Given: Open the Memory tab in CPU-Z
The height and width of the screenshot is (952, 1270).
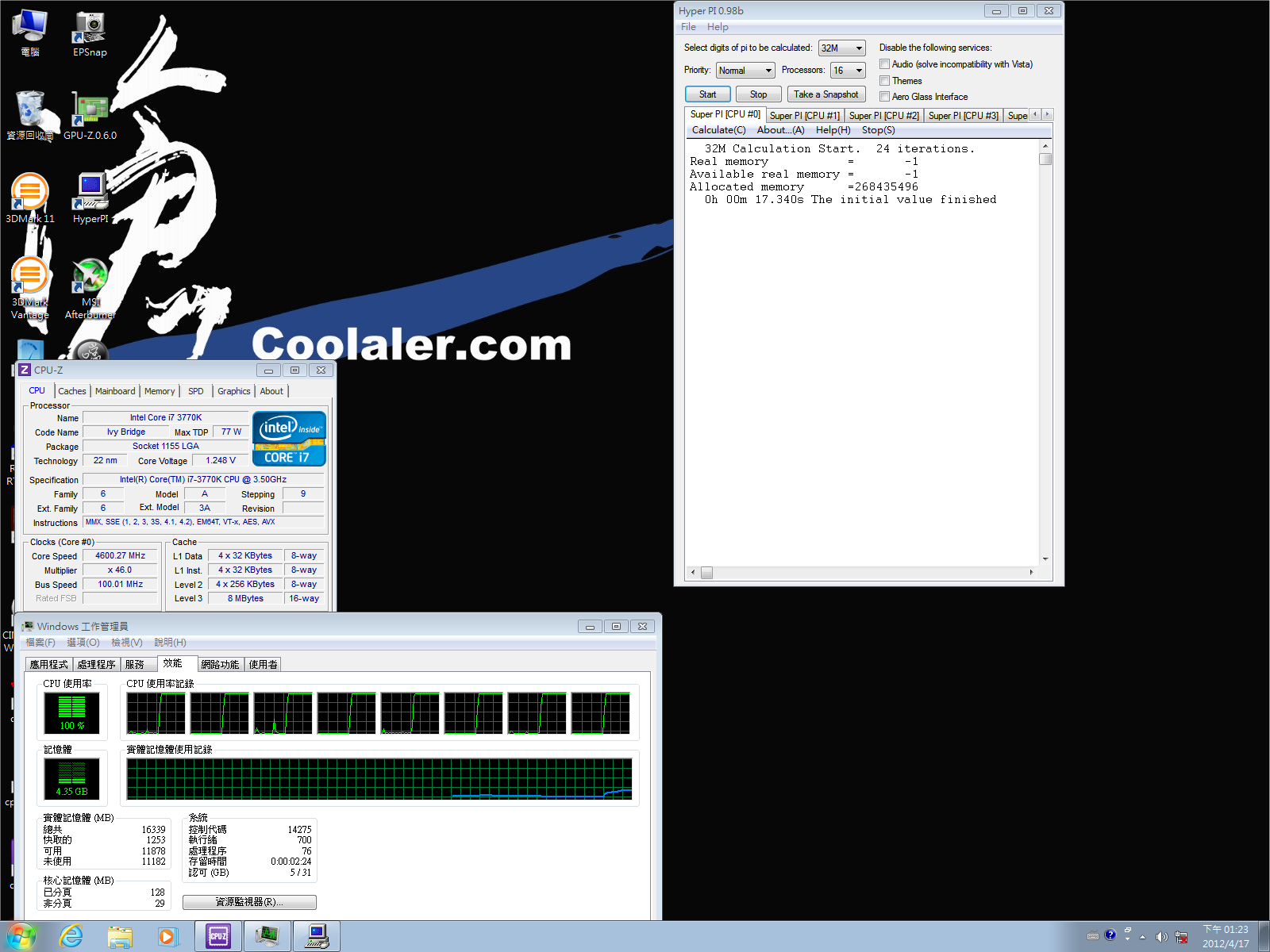Looking at the screenshot, I should tap(160, 391).
